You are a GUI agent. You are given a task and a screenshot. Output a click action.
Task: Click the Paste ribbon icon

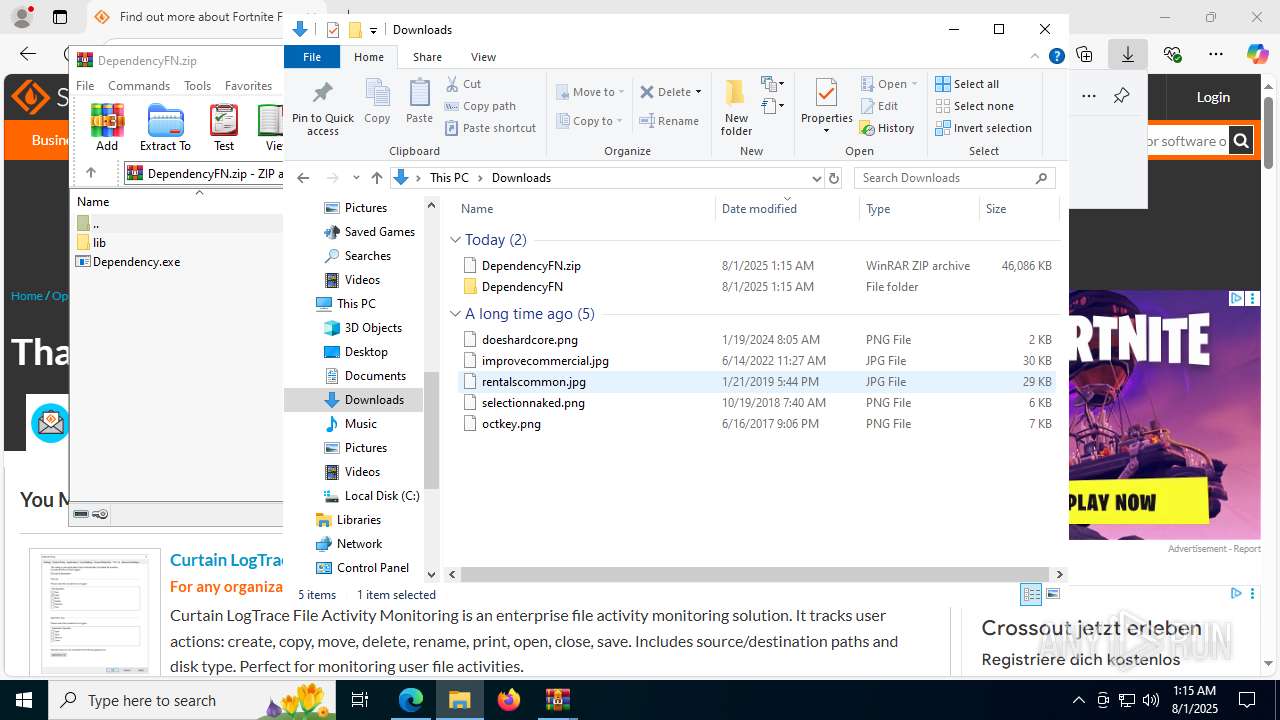pyautogui.click(x=419, y=102)
